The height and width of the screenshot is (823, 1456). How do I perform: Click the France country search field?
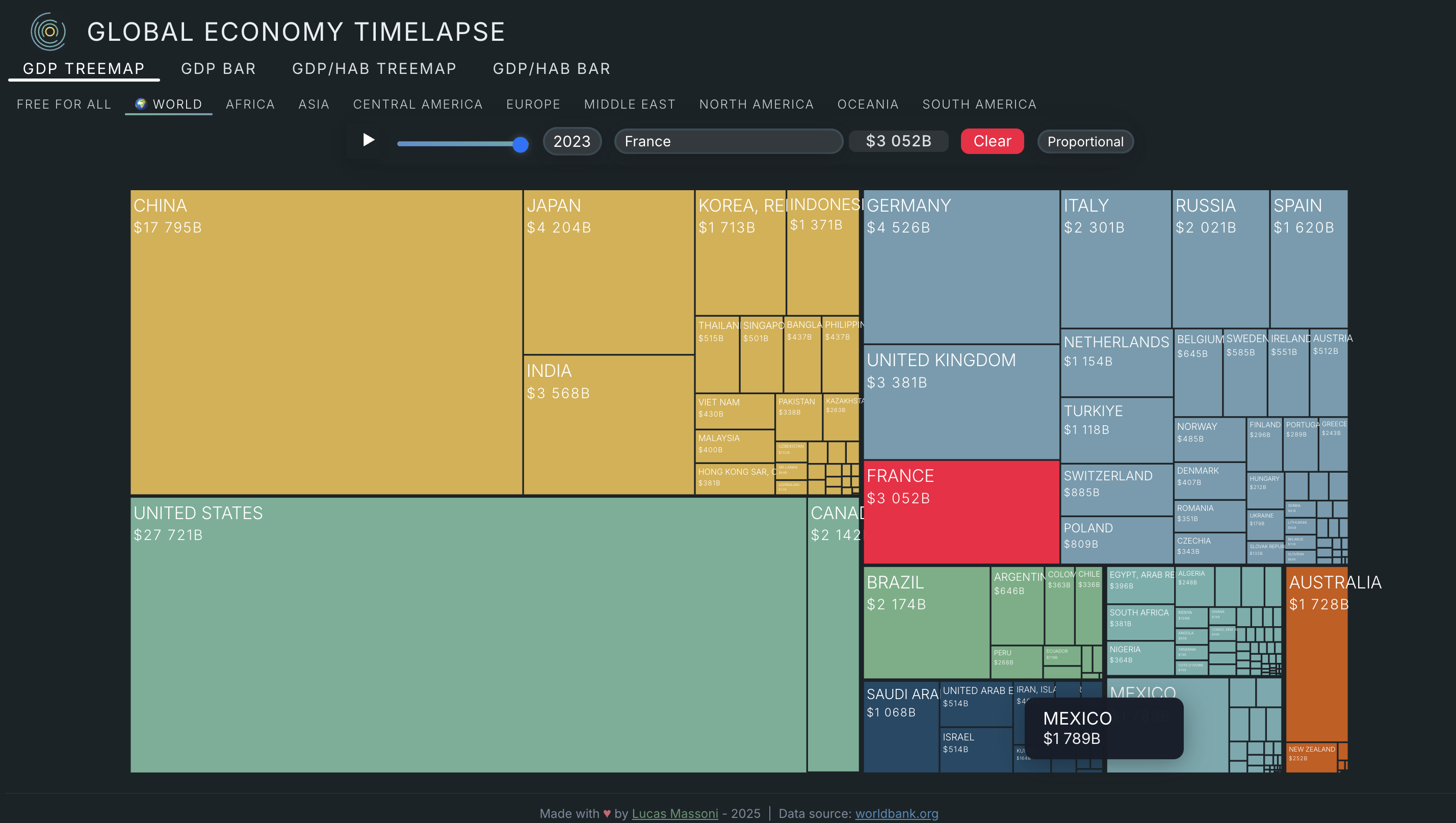tap(728, 141)
